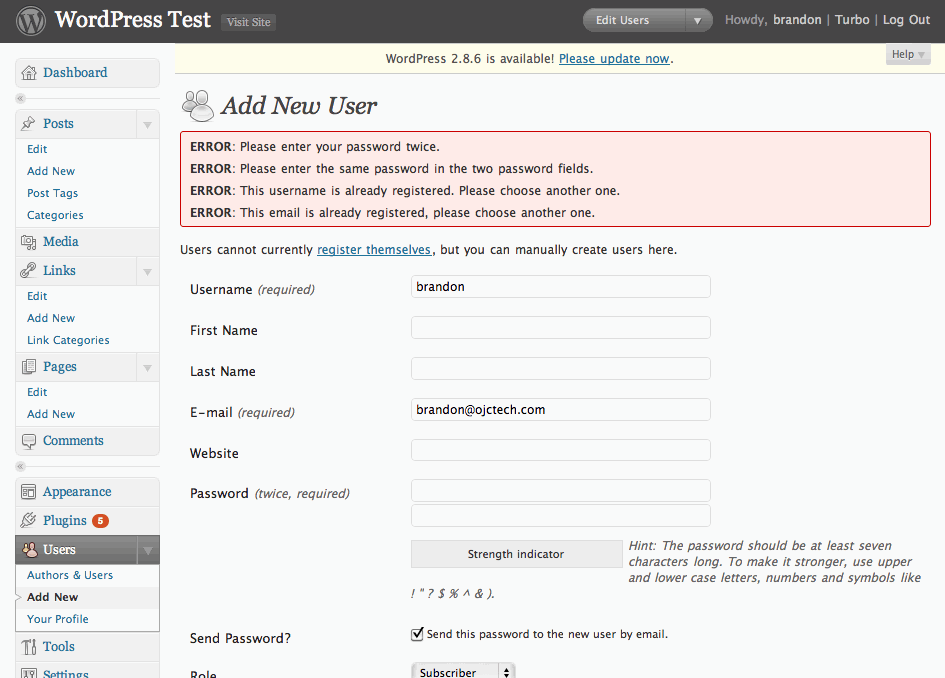Click the Links chain icon
Screen dimensions: 945x678
28,271
